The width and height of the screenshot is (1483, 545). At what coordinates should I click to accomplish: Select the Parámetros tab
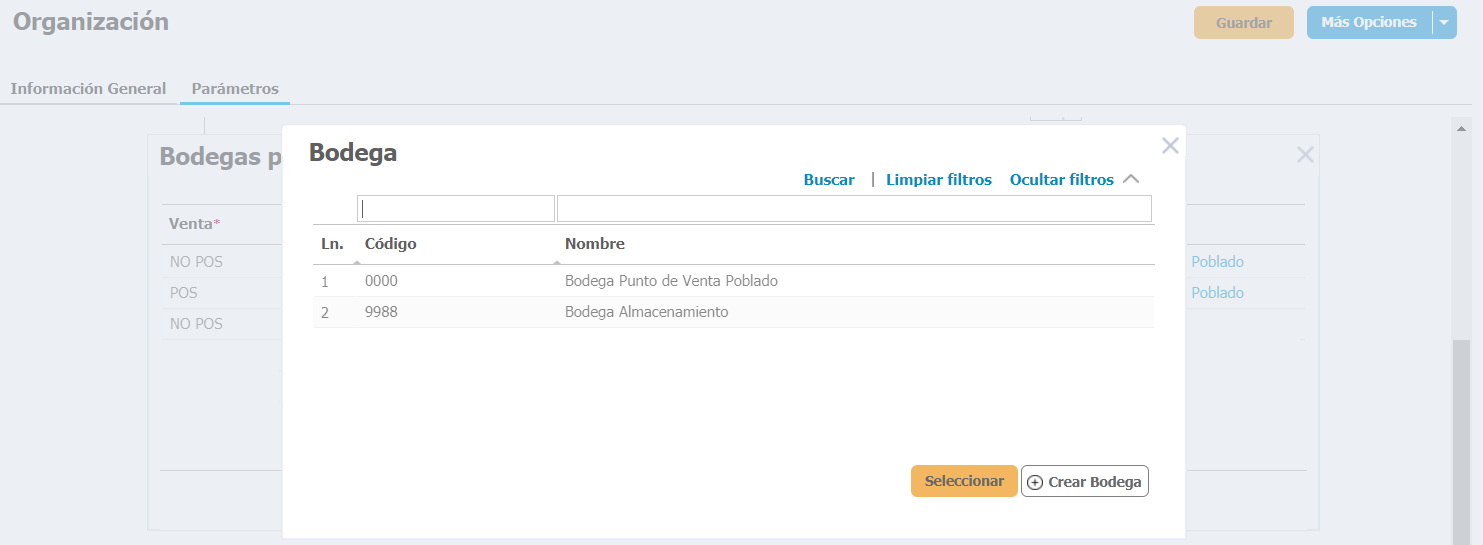(235, 88)
